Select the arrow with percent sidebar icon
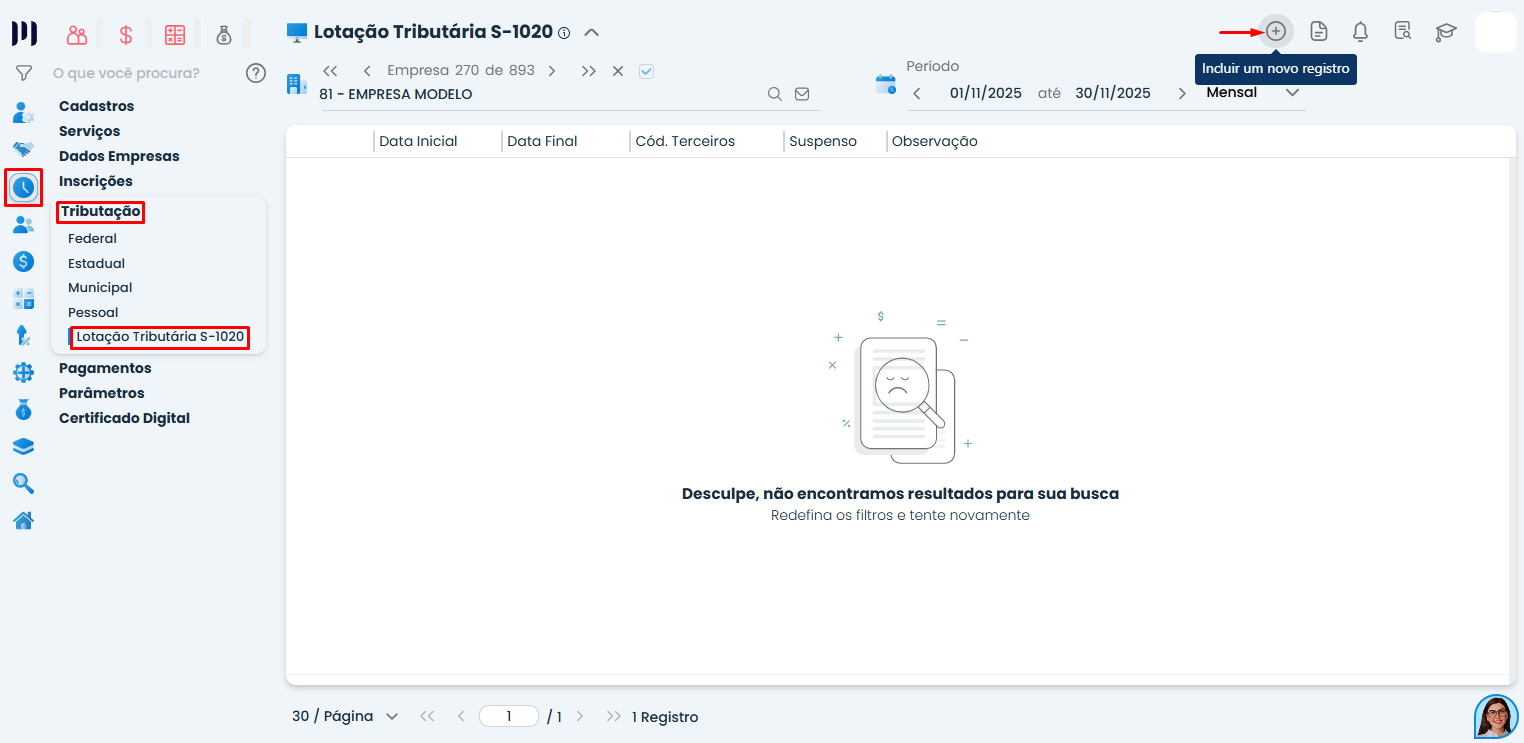The width and height of the screenshot is (1524, 743). [23, 336]
